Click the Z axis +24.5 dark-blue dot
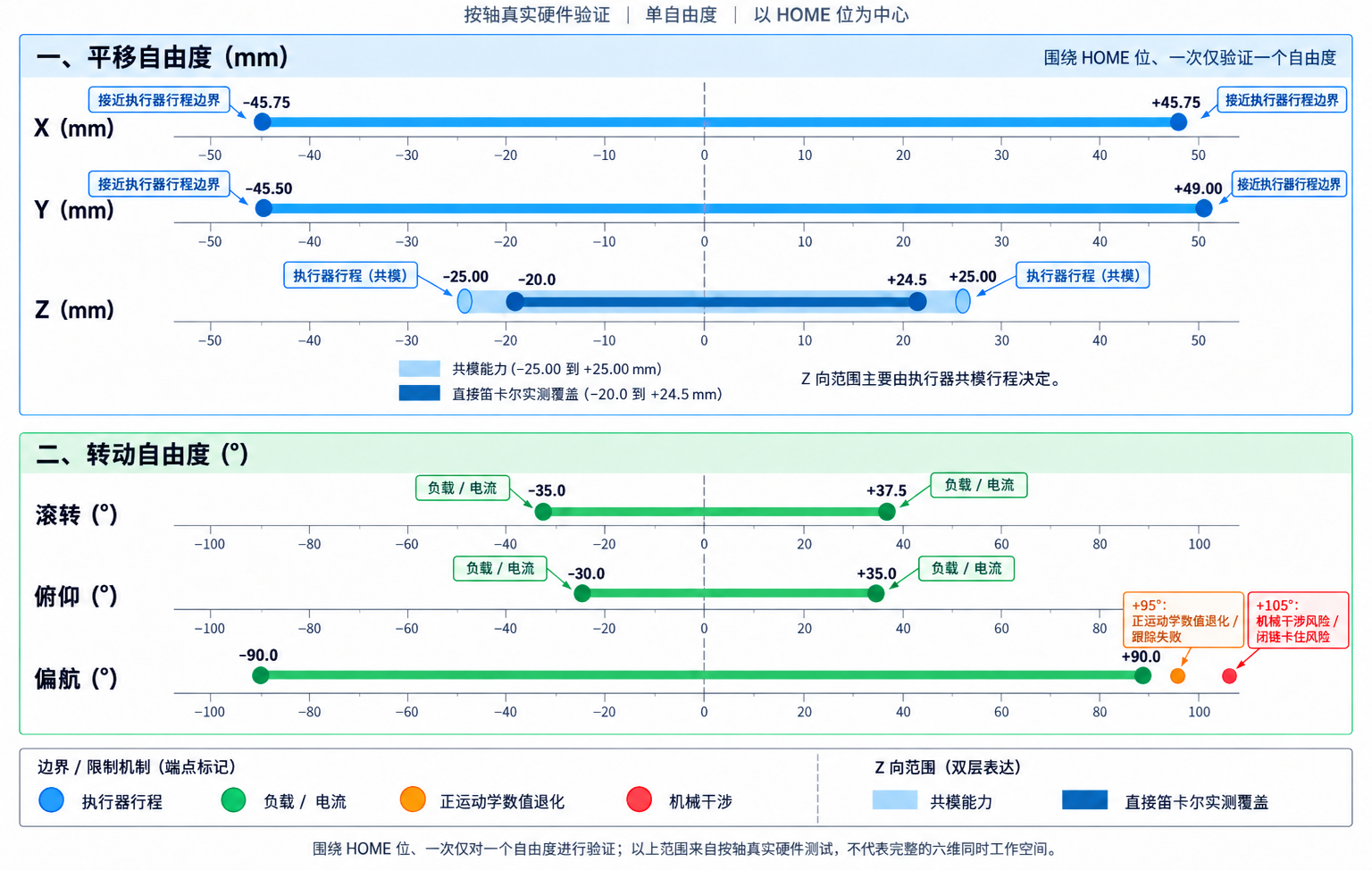 point(917,302)
